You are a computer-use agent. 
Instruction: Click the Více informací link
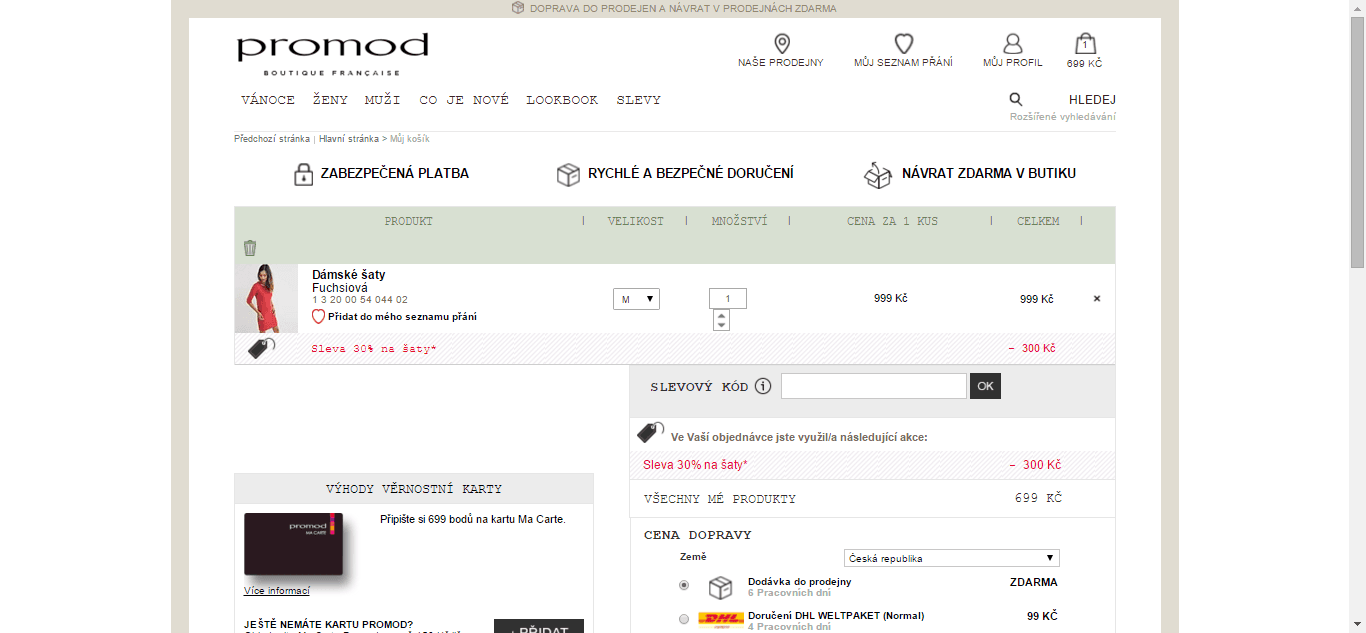pyautogui.click(x=277, y=591)
